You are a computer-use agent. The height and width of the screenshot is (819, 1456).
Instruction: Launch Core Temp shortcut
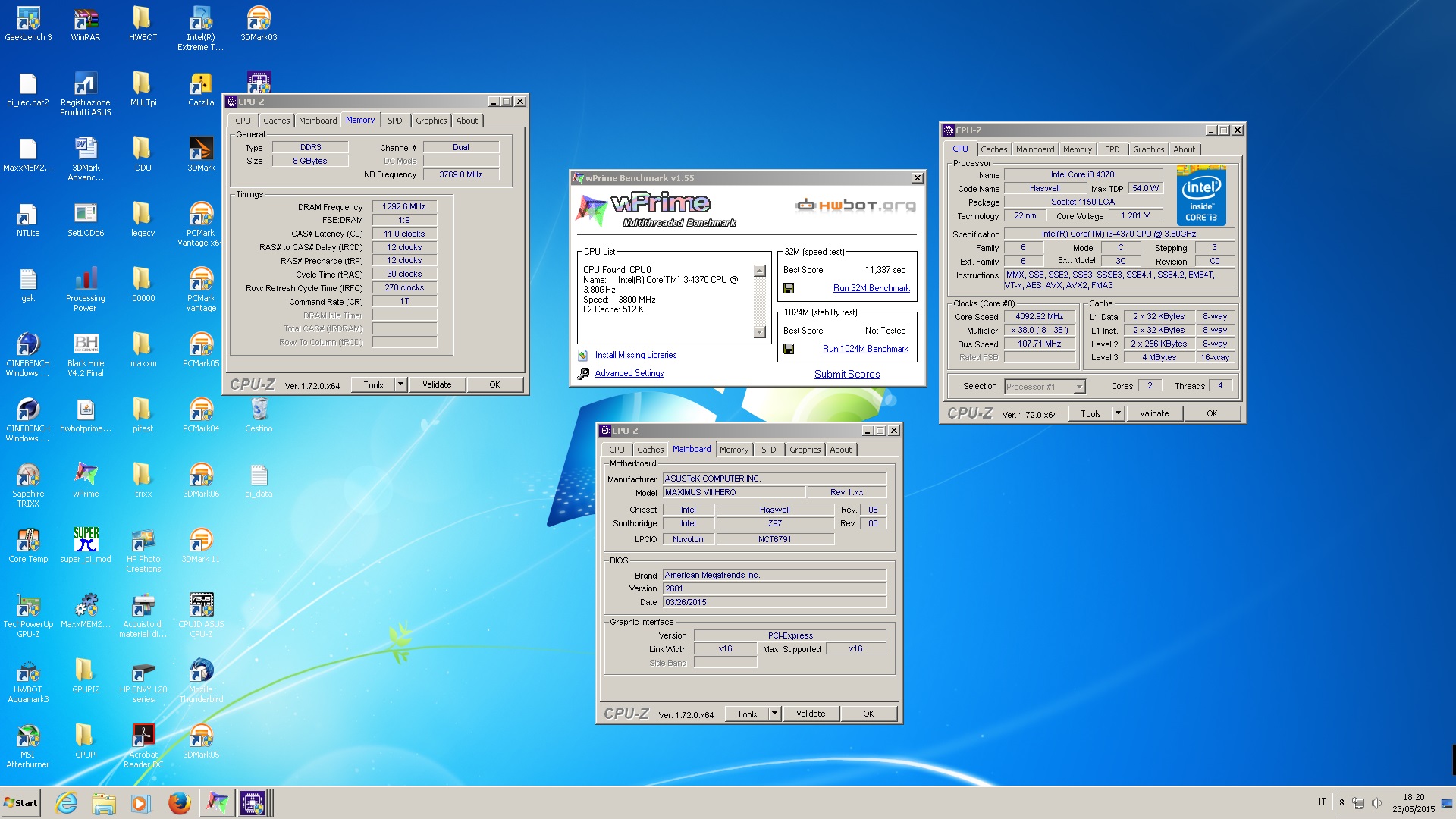pos(28,546)
